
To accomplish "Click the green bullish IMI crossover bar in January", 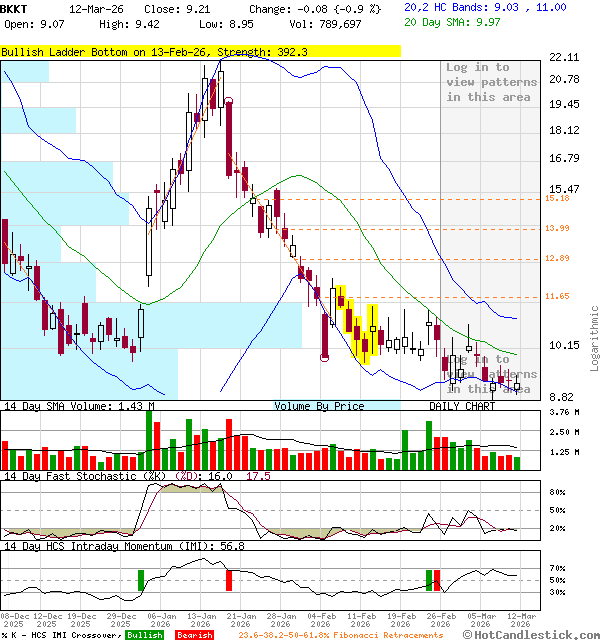I will click(141, 579).
